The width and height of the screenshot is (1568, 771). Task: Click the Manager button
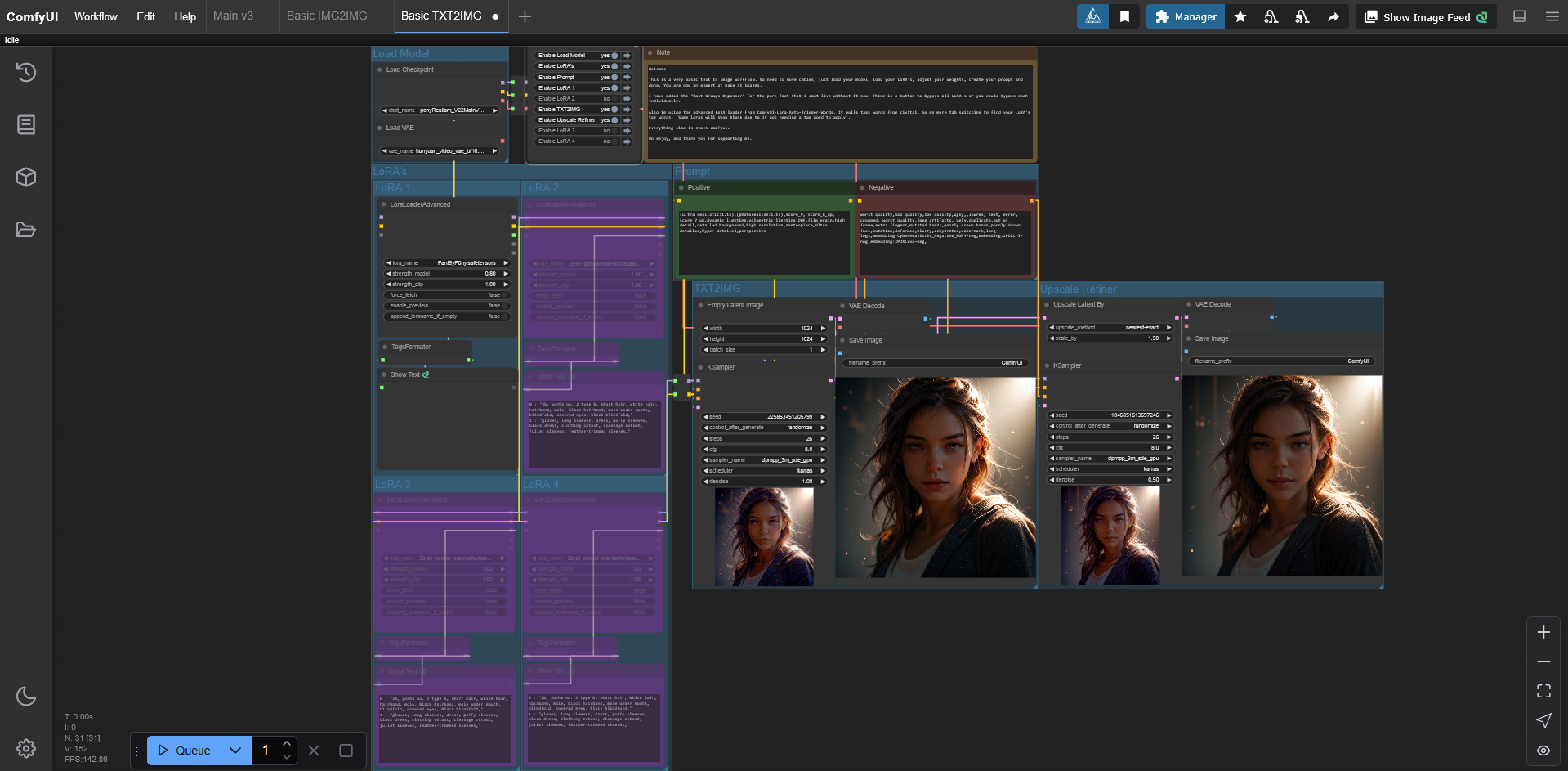click(1185, 16)
